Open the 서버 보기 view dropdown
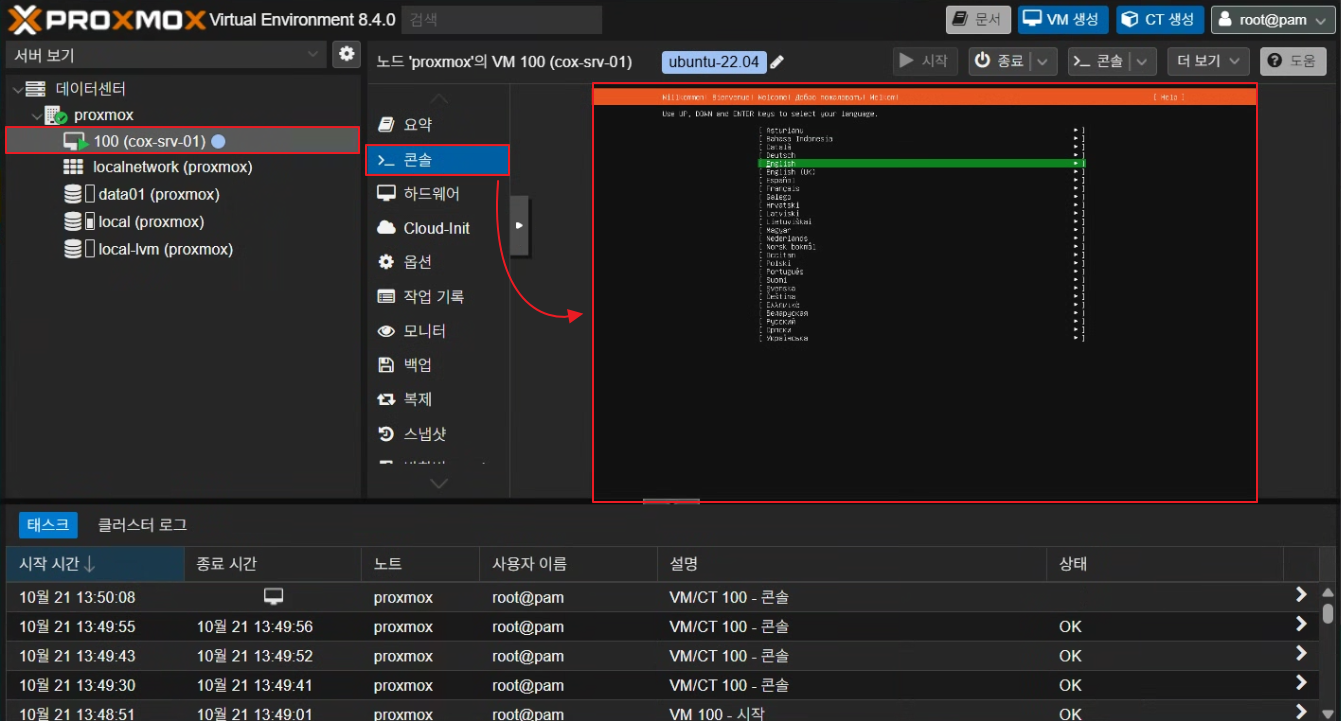 [x=313, y=54]
